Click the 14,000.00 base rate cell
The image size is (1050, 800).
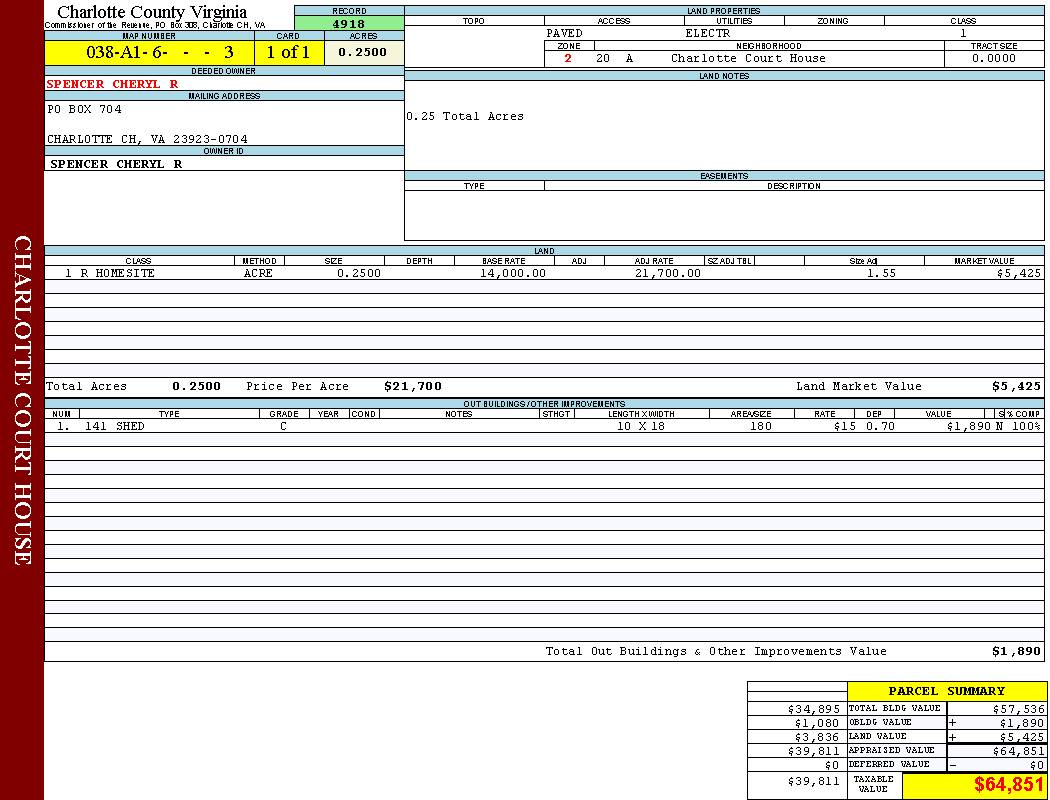click(512, 273)
